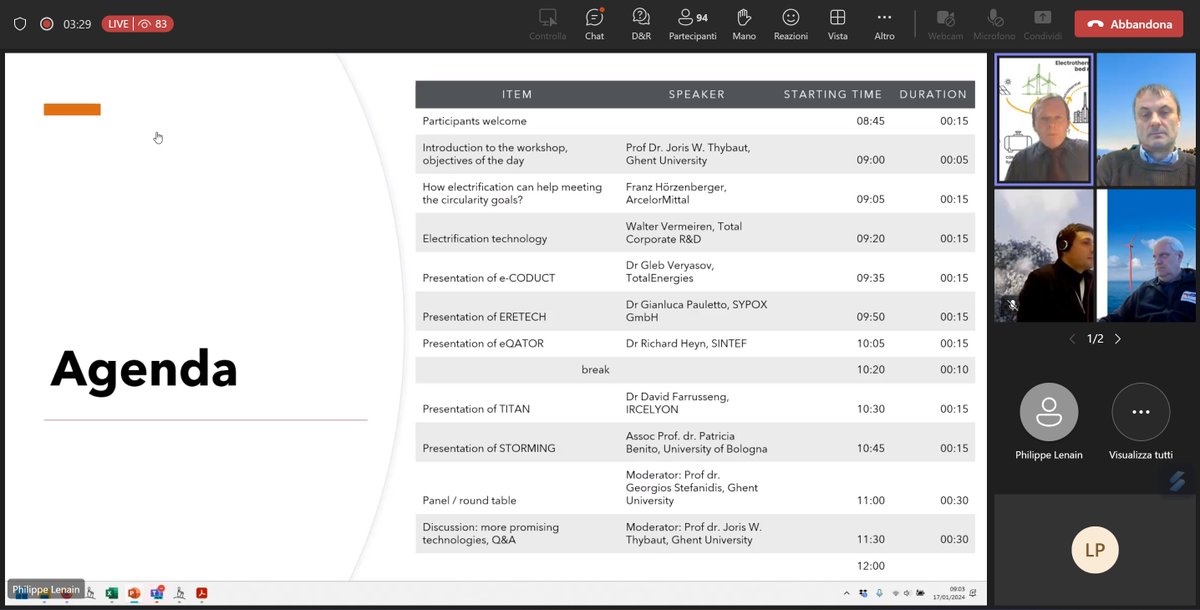
Task: Click 'Panel / round table' item
Action: [469, 500]
